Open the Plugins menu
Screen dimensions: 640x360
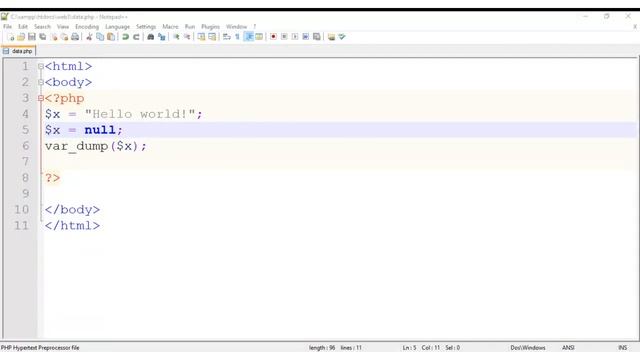point(211,27)
